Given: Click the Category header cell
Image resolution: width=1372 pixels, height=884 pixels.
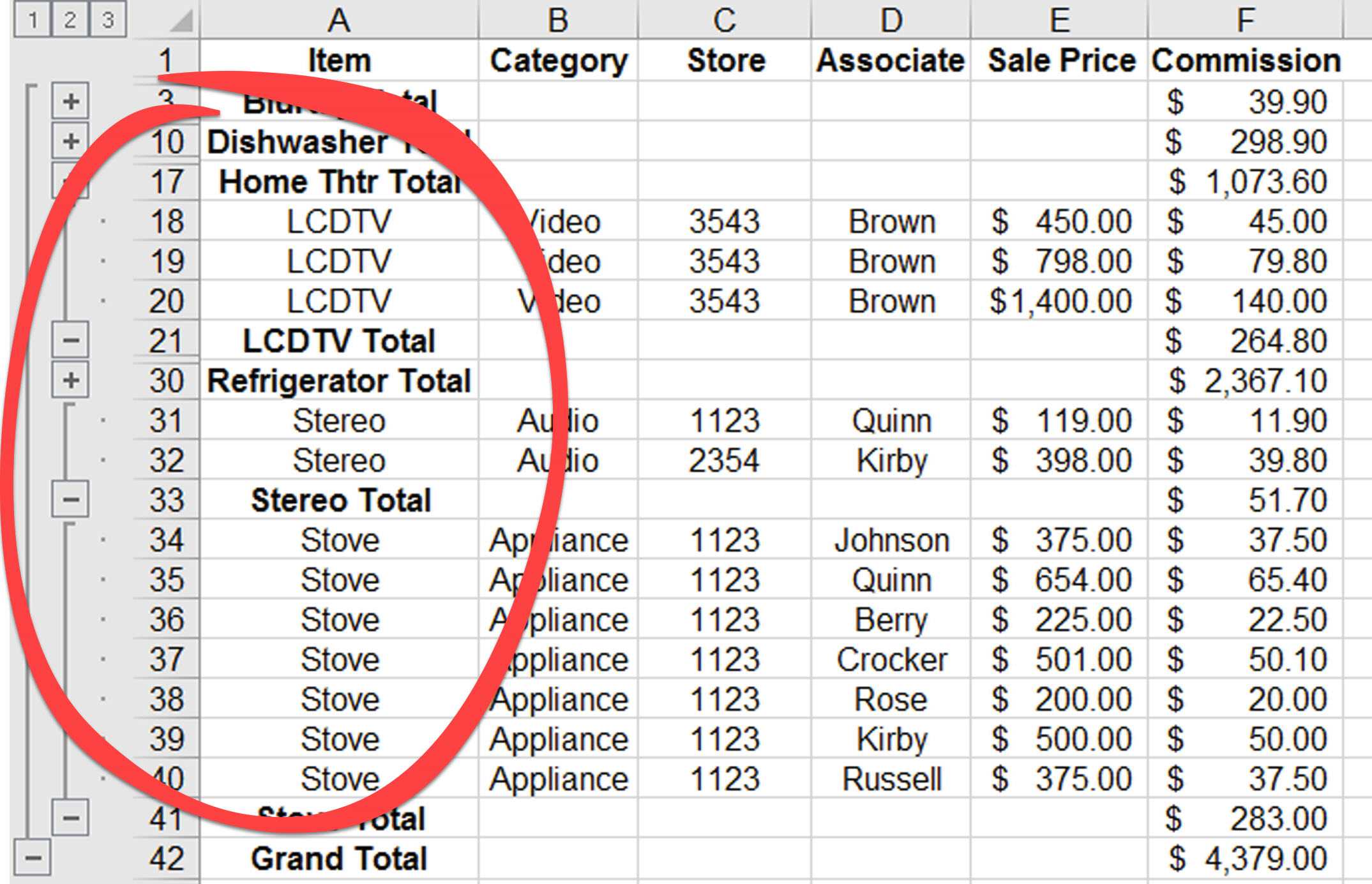Looking at the screenshot, I should click(558, 61).
